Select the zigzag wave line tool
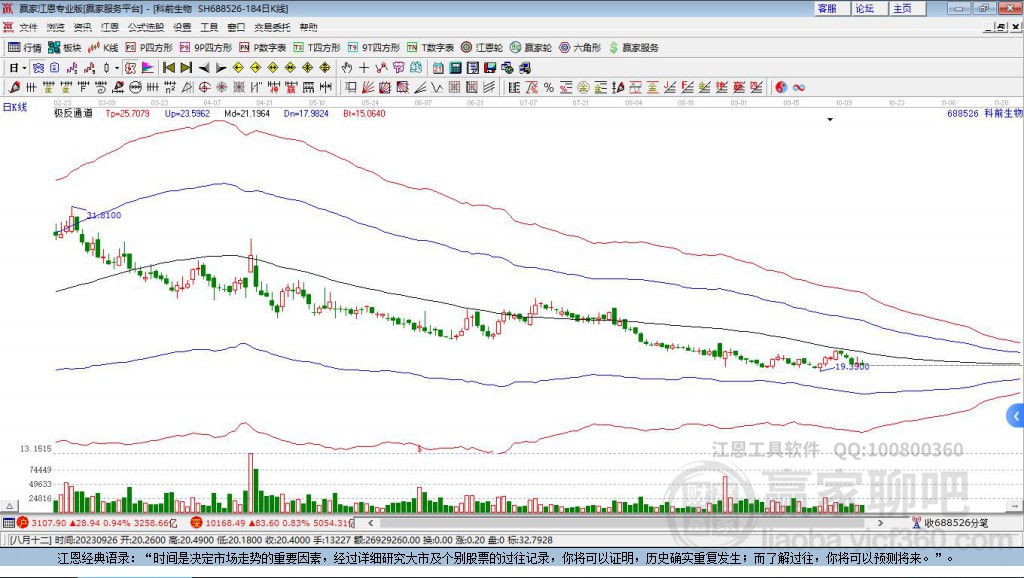Image resolution: width=1024 pixels, height=578 pixels. (x=436, y=88)
